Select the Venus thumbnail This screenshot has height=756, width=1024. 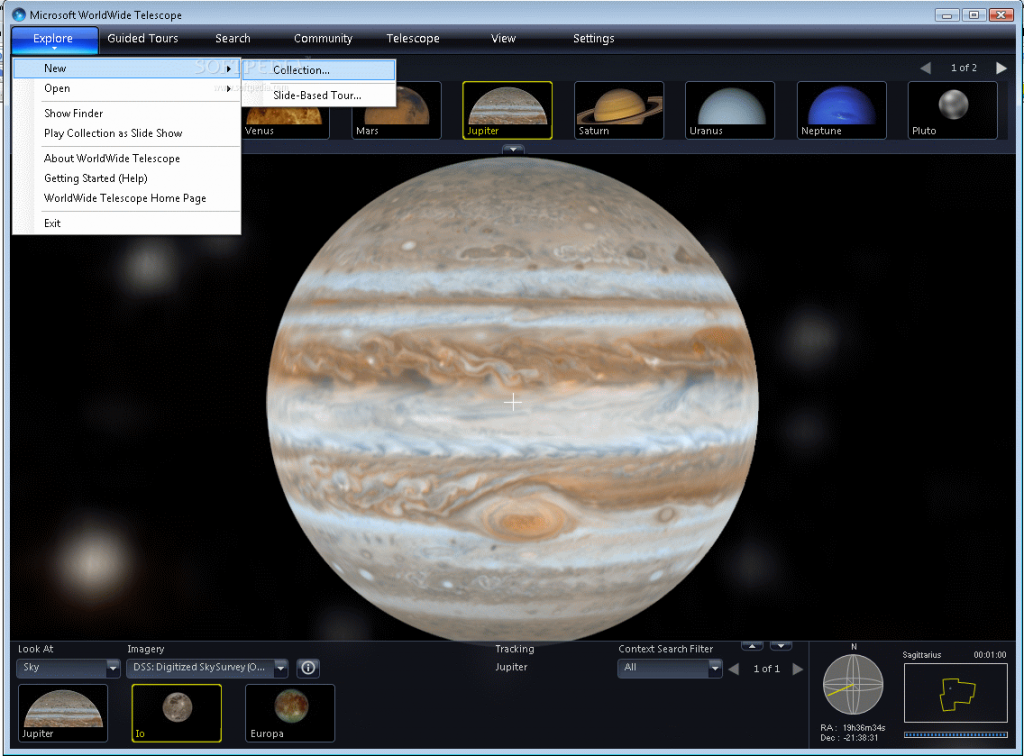[x=285, y=111]
